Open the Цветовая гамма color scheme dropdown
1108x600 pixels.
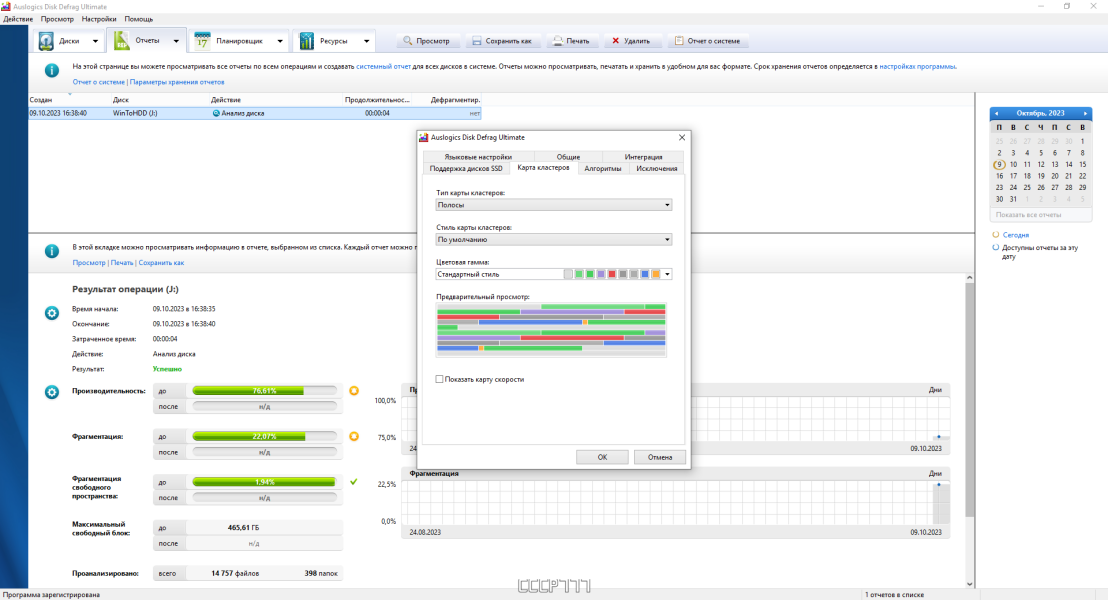(554, 274)
